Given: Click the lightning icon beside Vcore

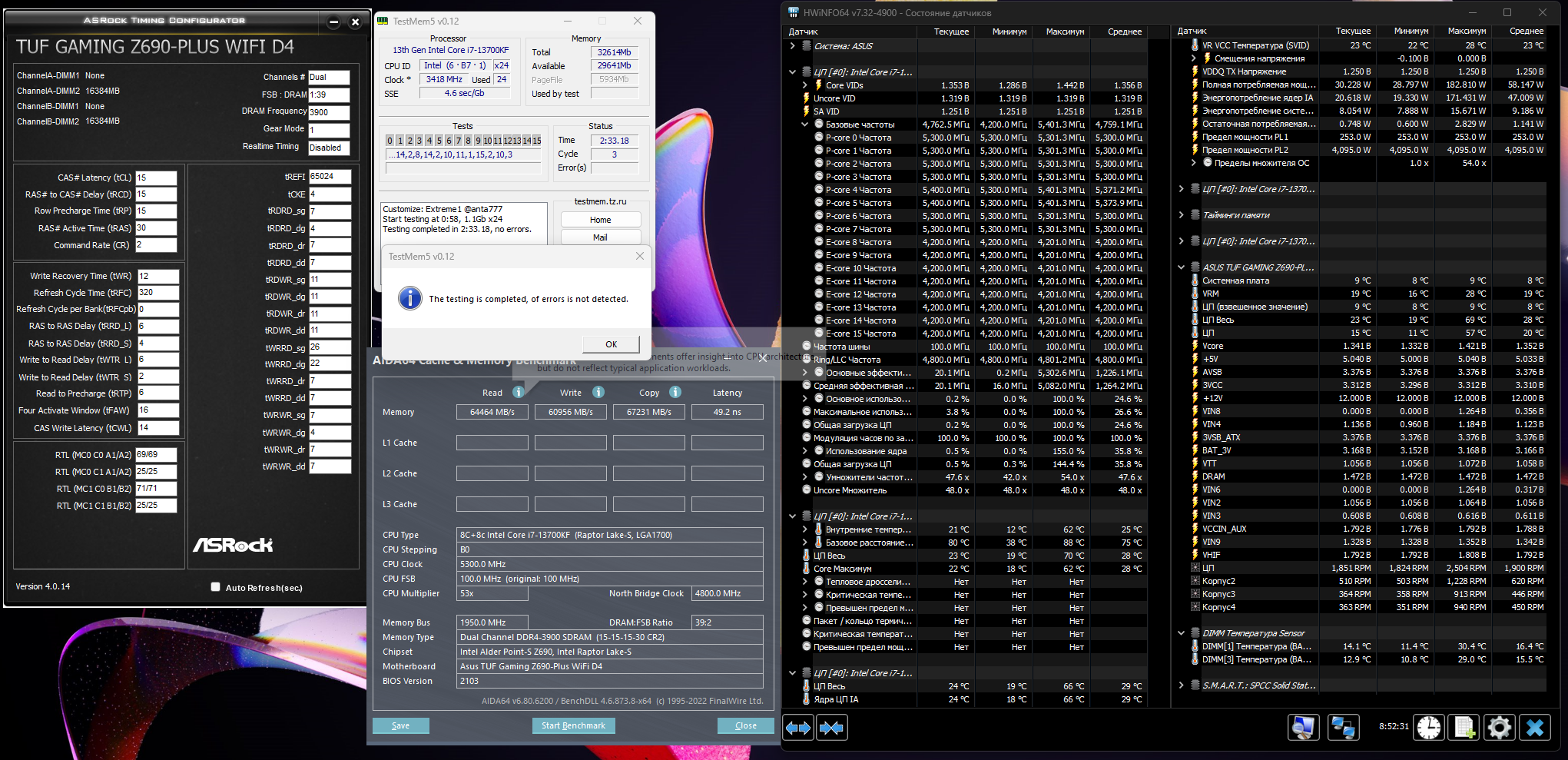Looking at the screenshot, I should tap(1195, 346).
